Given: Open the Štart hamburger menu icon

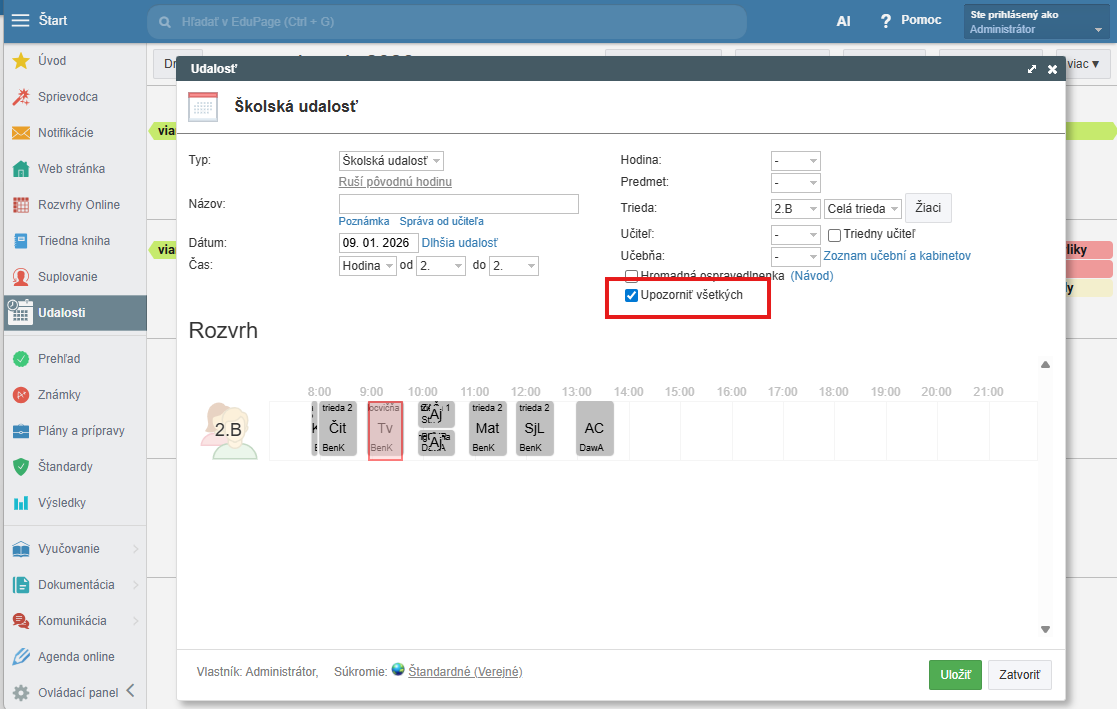Looking at the screenshot, I should point(20,21).
